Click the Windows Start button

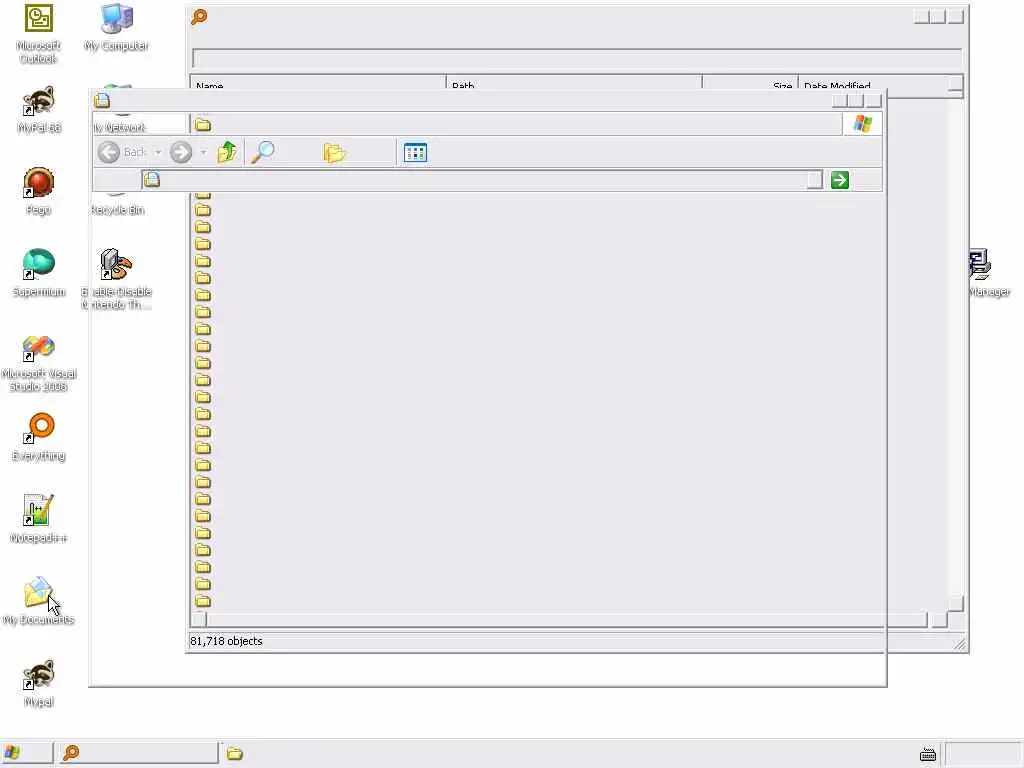coord(26,753)
